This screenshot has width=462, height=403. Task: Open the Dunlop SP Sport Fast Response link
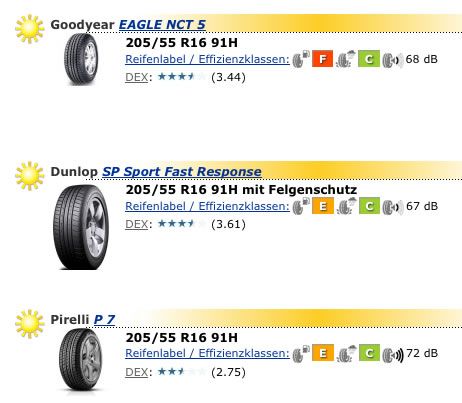pos(182,172)
